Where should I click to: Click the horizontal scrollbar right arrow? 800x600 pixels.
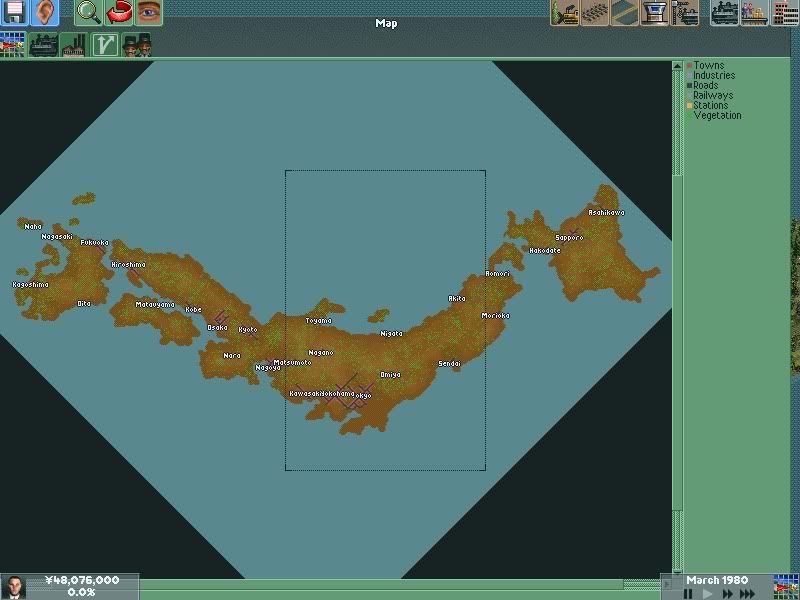pyautogui.click(x=666, y=584)
